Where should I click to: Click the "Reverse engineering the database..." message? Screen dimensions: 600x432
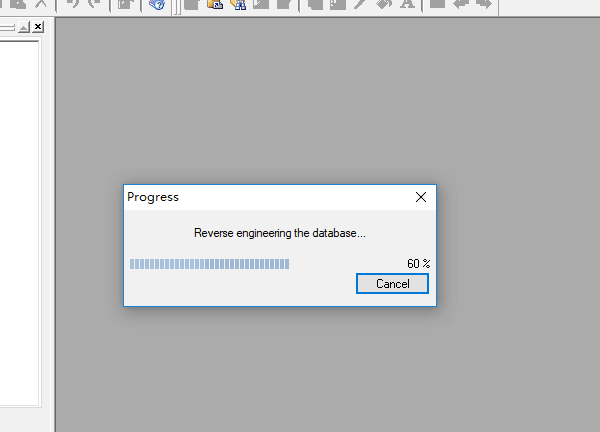tap(280, 233)
